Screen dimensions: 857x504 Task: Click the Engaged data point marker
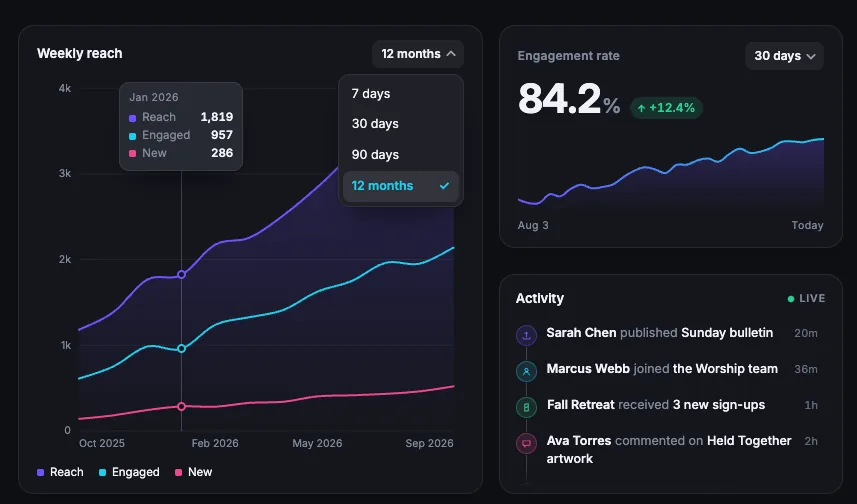[x=181, y=349]
